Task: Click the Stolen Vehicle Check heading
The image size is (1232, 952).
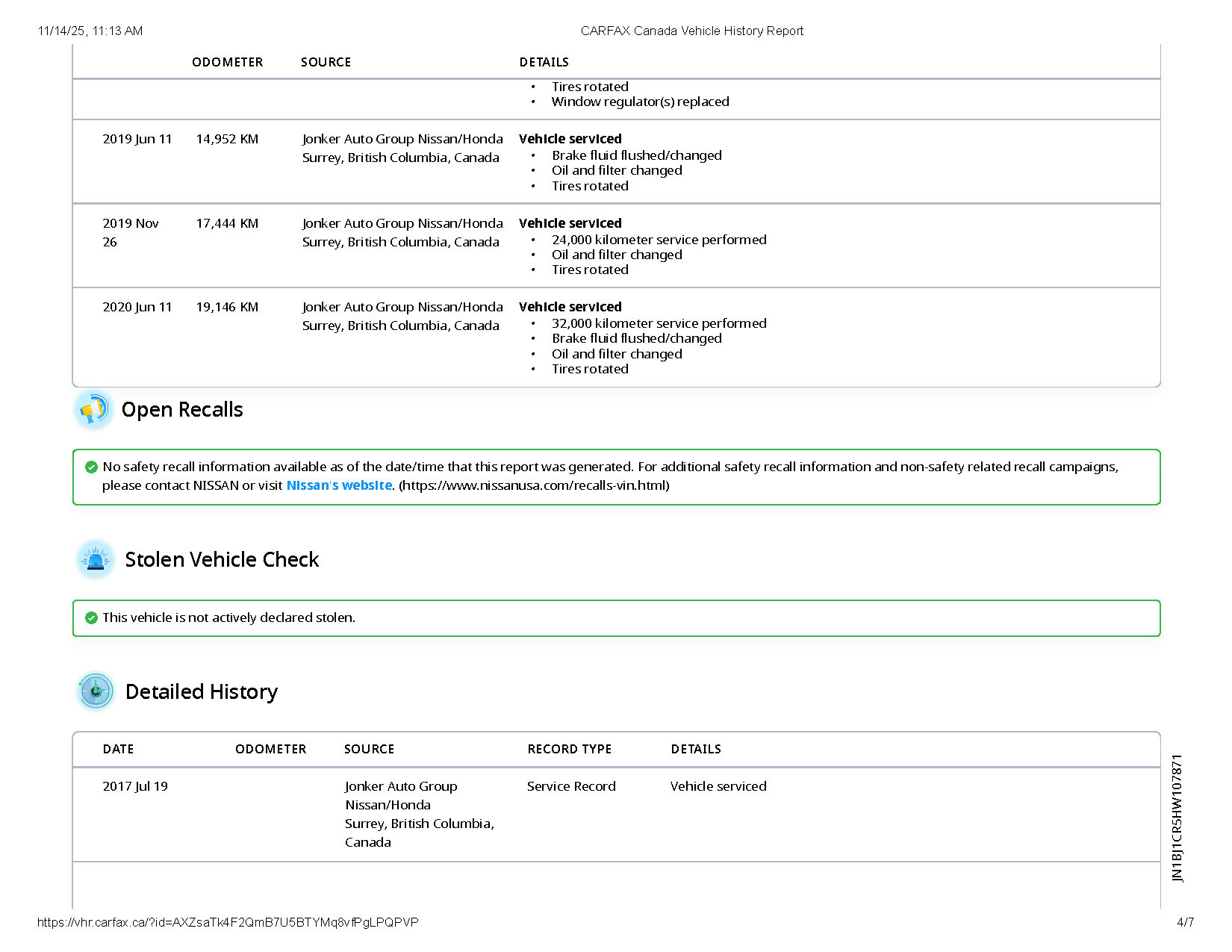Action: tap(222, 560)
